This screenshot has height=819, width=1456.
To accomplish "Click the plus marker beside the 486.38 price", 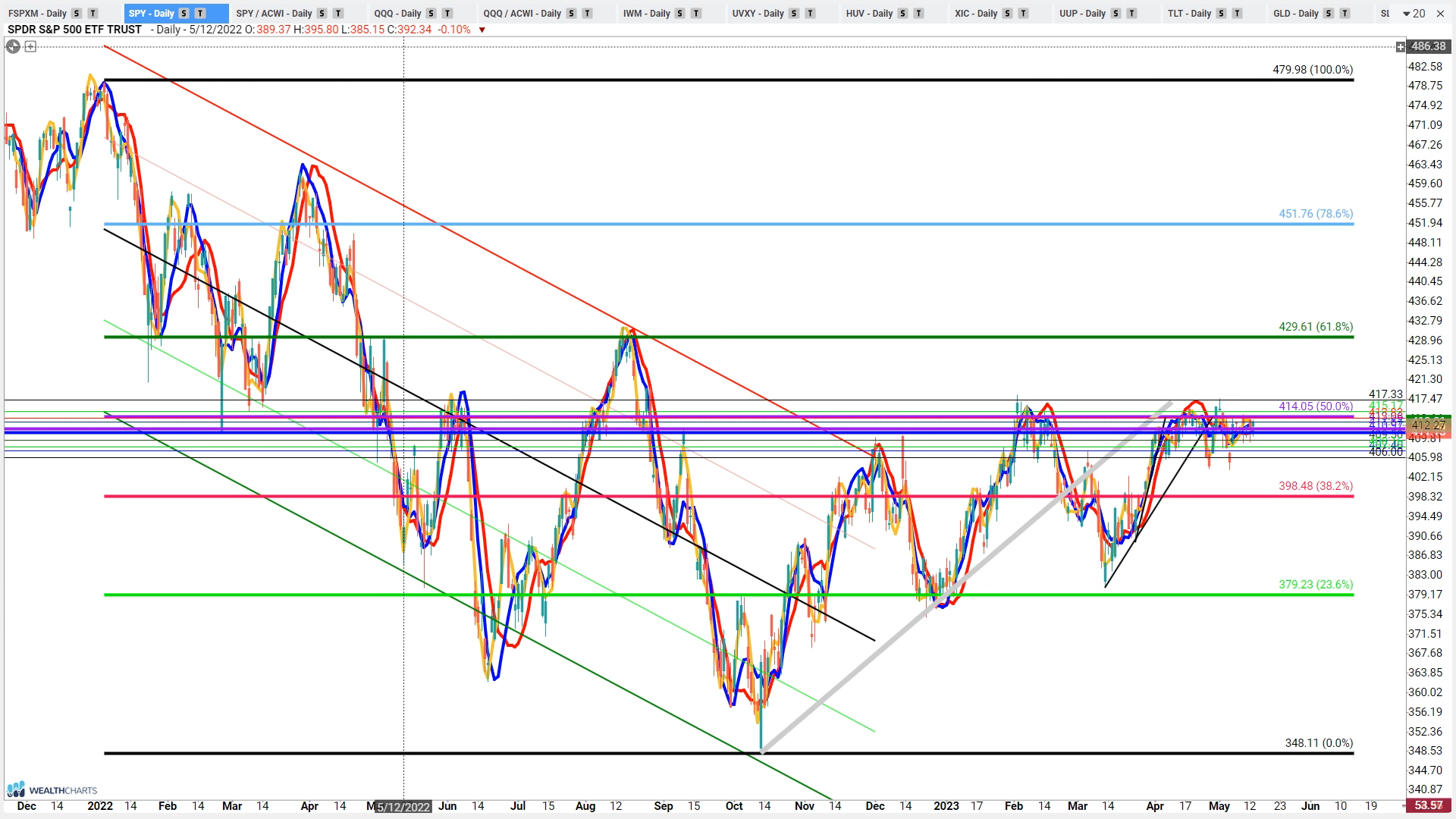I will (1401, 47).
